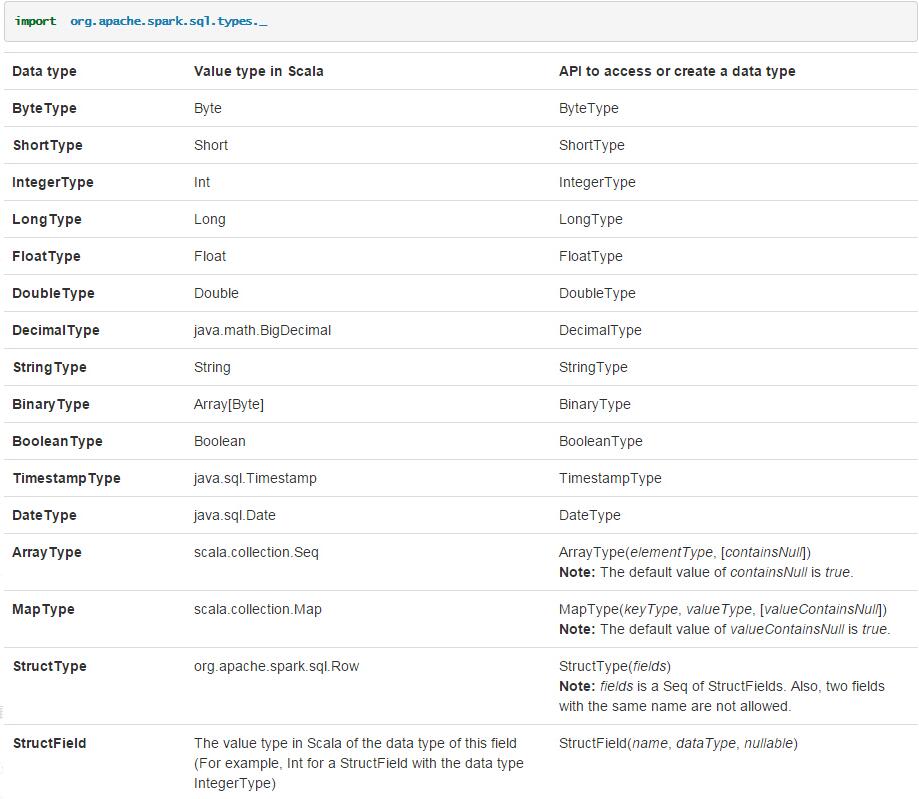Click "API to access or create" column header

coord(677,71)
